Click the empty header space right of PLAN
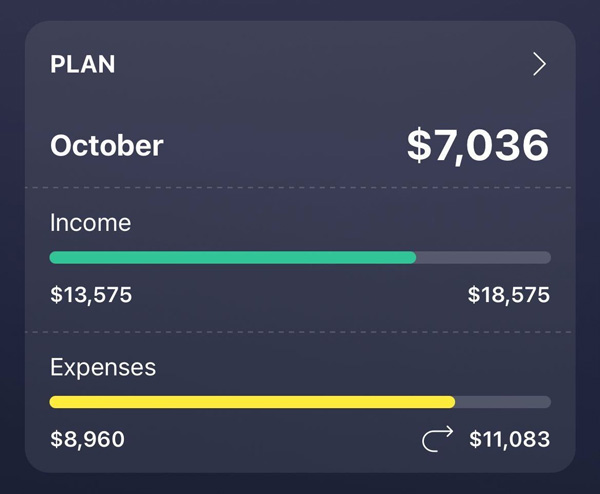The height and width of the screenshot is (494, 600). [320, 65]
